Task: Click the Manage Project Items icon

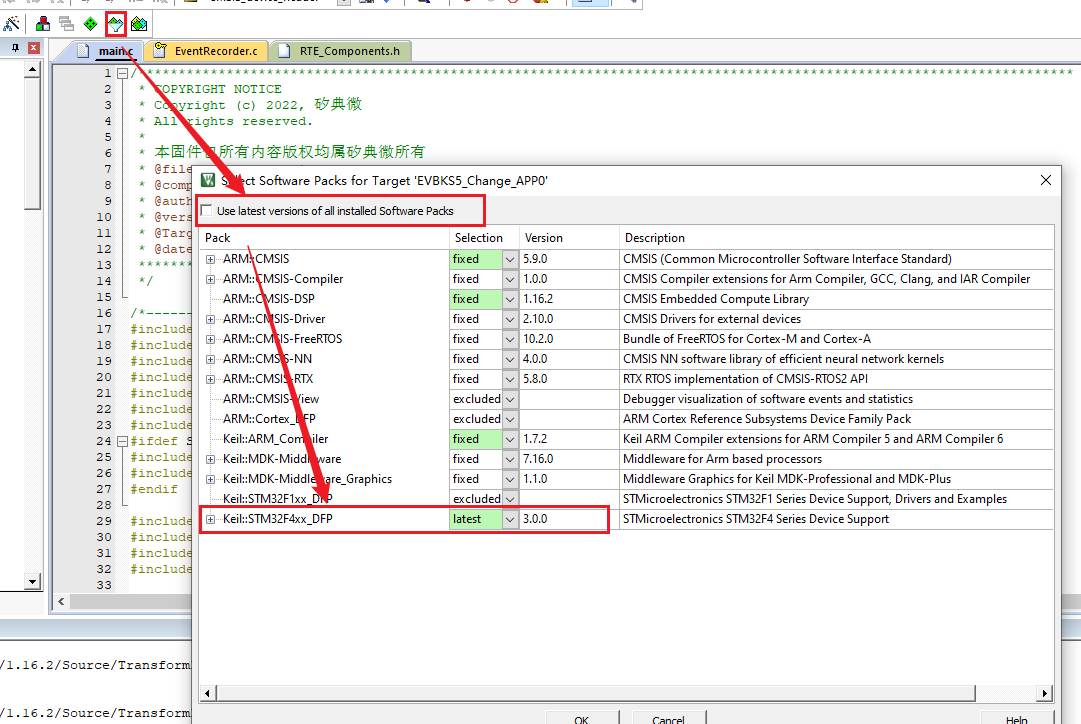Action: (42, 25)
